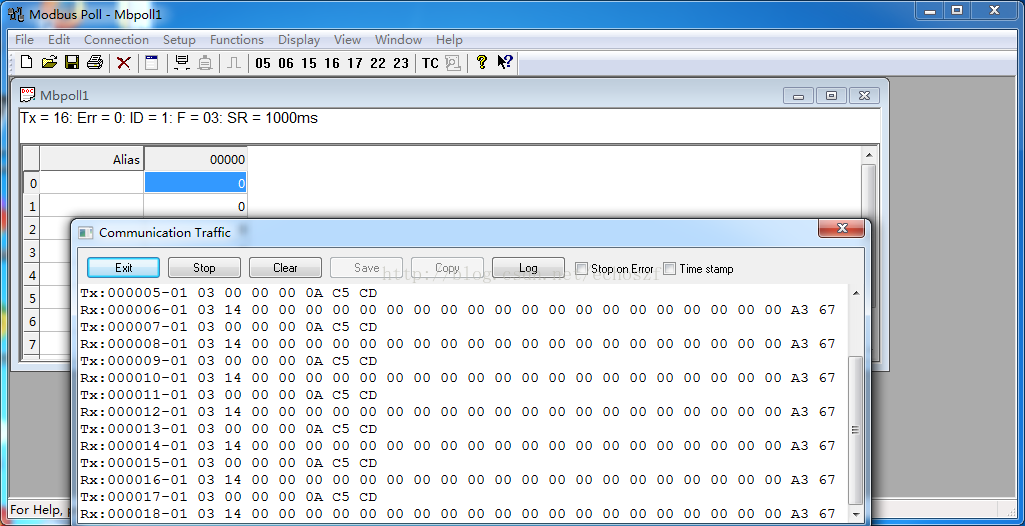Image resolution: width=1025 pixels, height=526 pixels.
Task: Click scroll up arrow in Mbpoll1 grid
Action: pyautogui.click(x=869, y=156)
